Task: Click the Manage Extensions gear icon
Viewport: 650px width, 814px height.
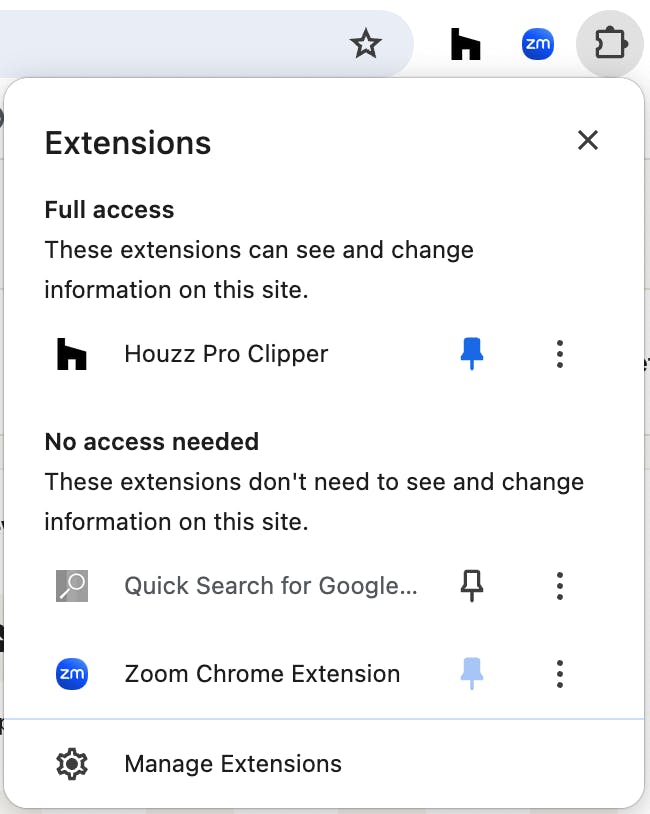Action: click(x=72, y=765)
